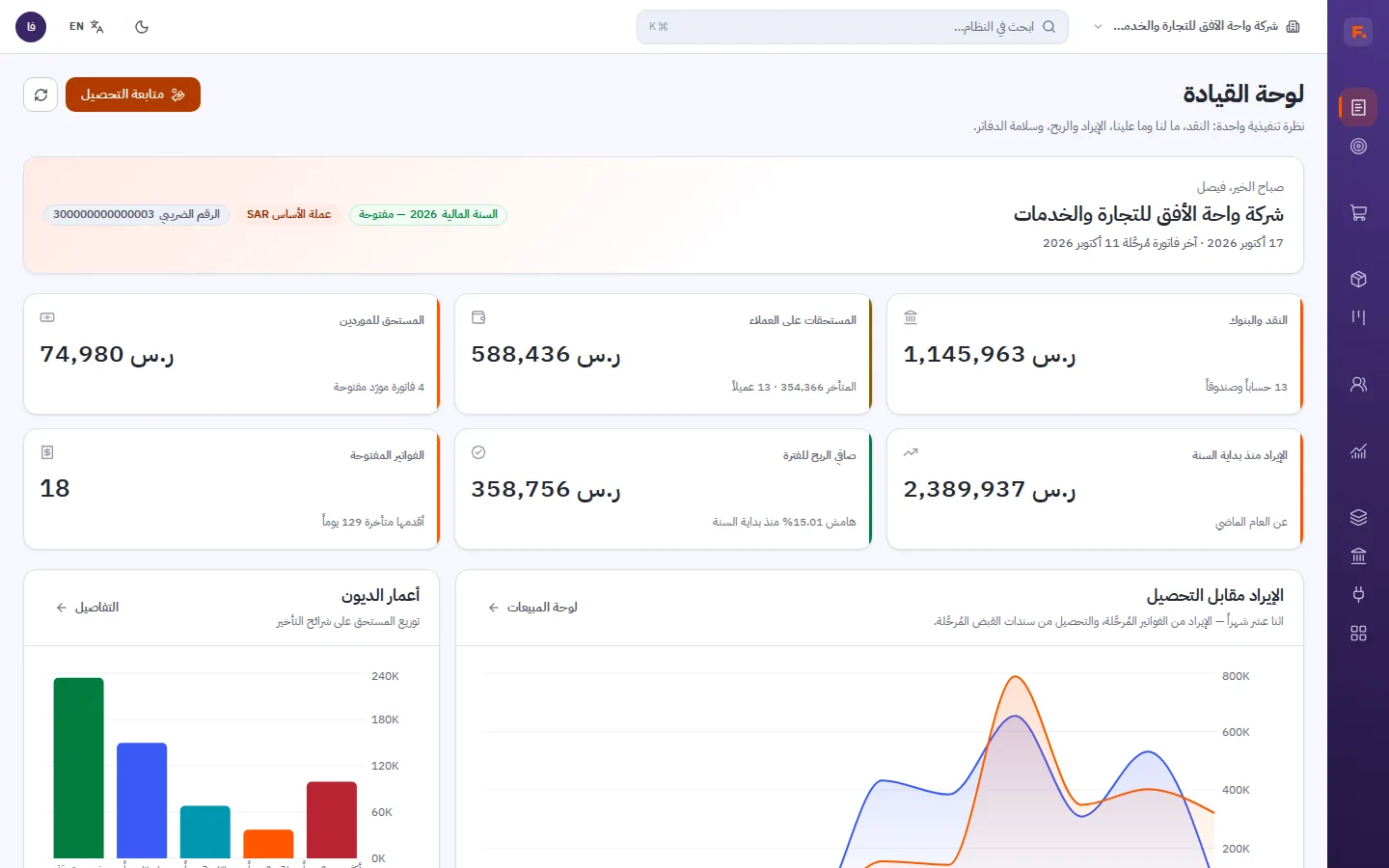1389x868 pixels.
Task: Open the target icon in the sidebar
Action: click(1358, 146)
